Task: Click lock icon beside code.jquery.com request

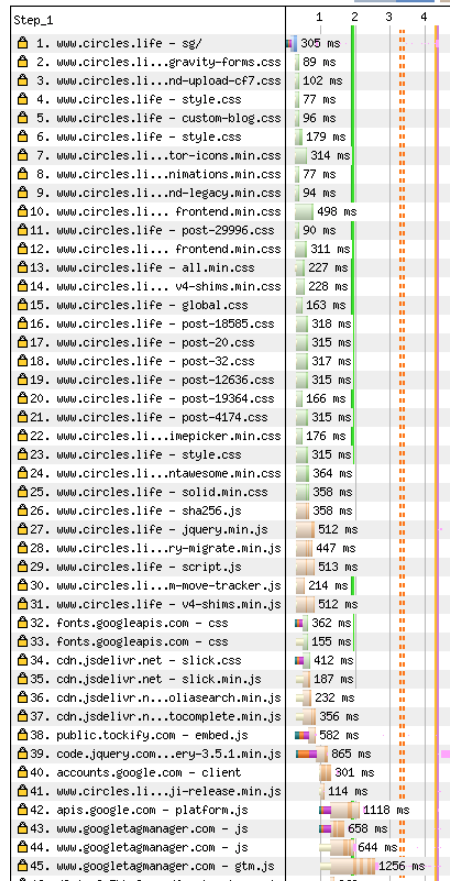Action: tap(22, 753)
